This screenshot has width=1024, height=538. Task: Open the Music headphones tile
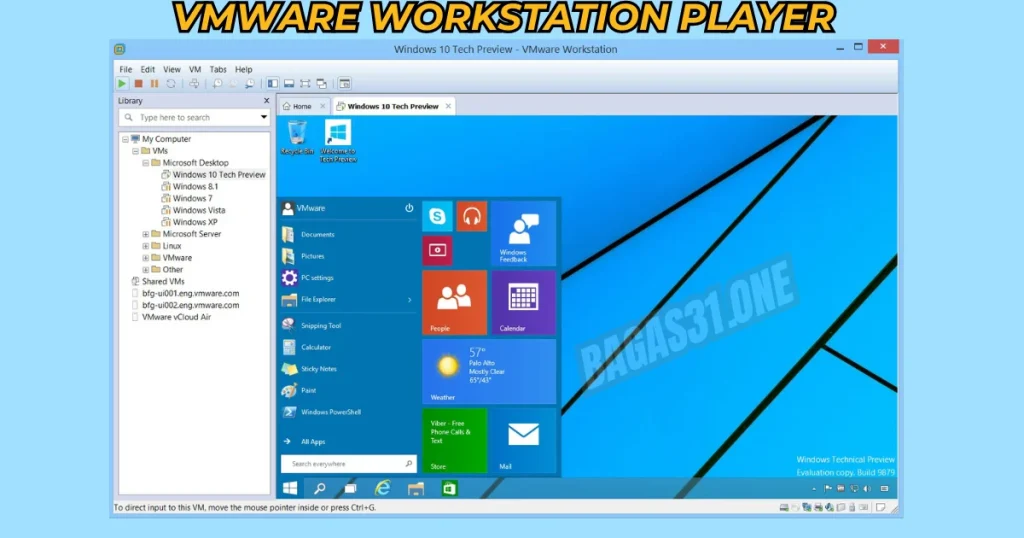472,216
